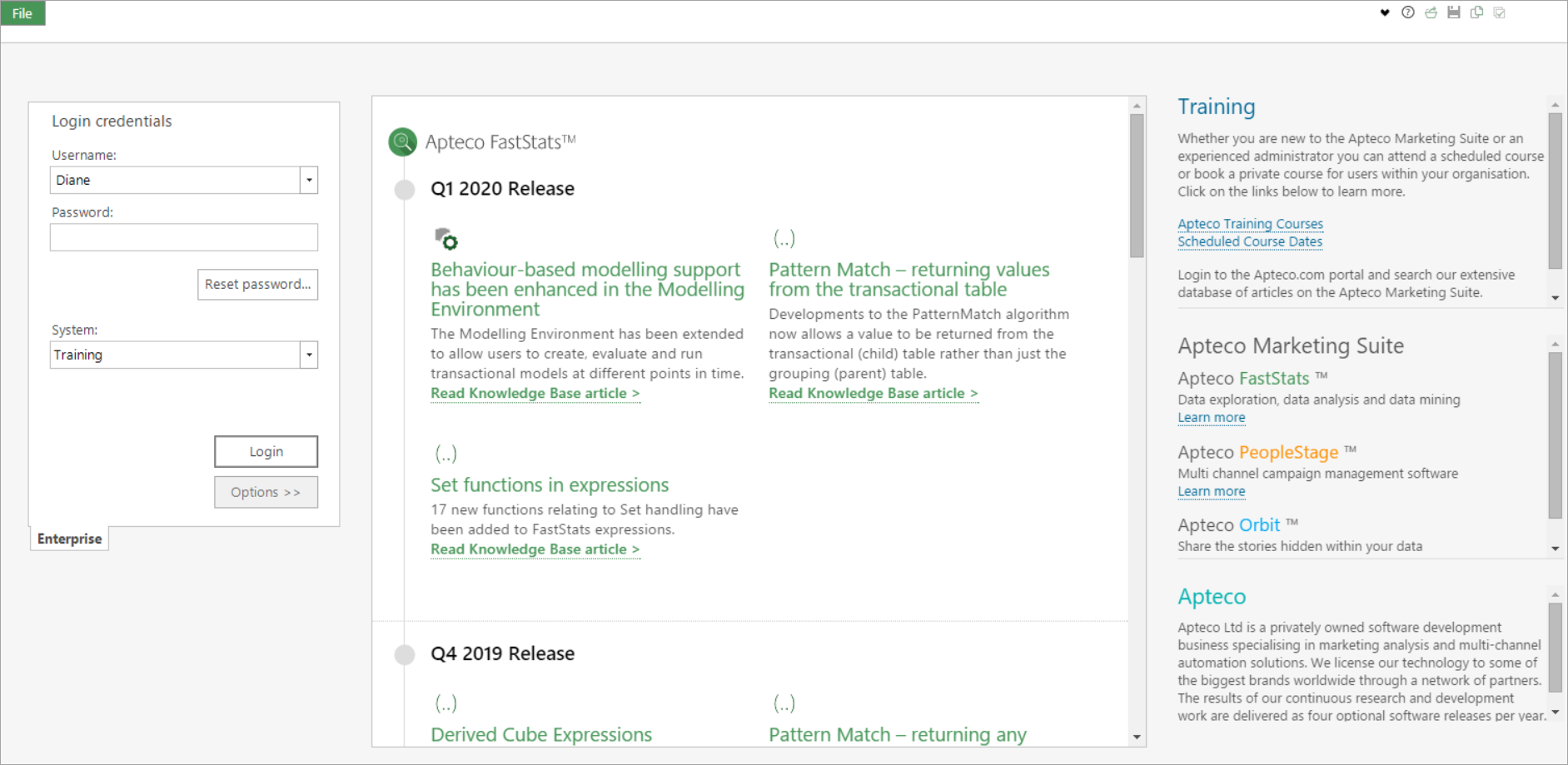Image resolution: width=1568 pixels, height=765 pixels.
Task: Open the Pattern Match returning any heading
Action: pos(898,735)
